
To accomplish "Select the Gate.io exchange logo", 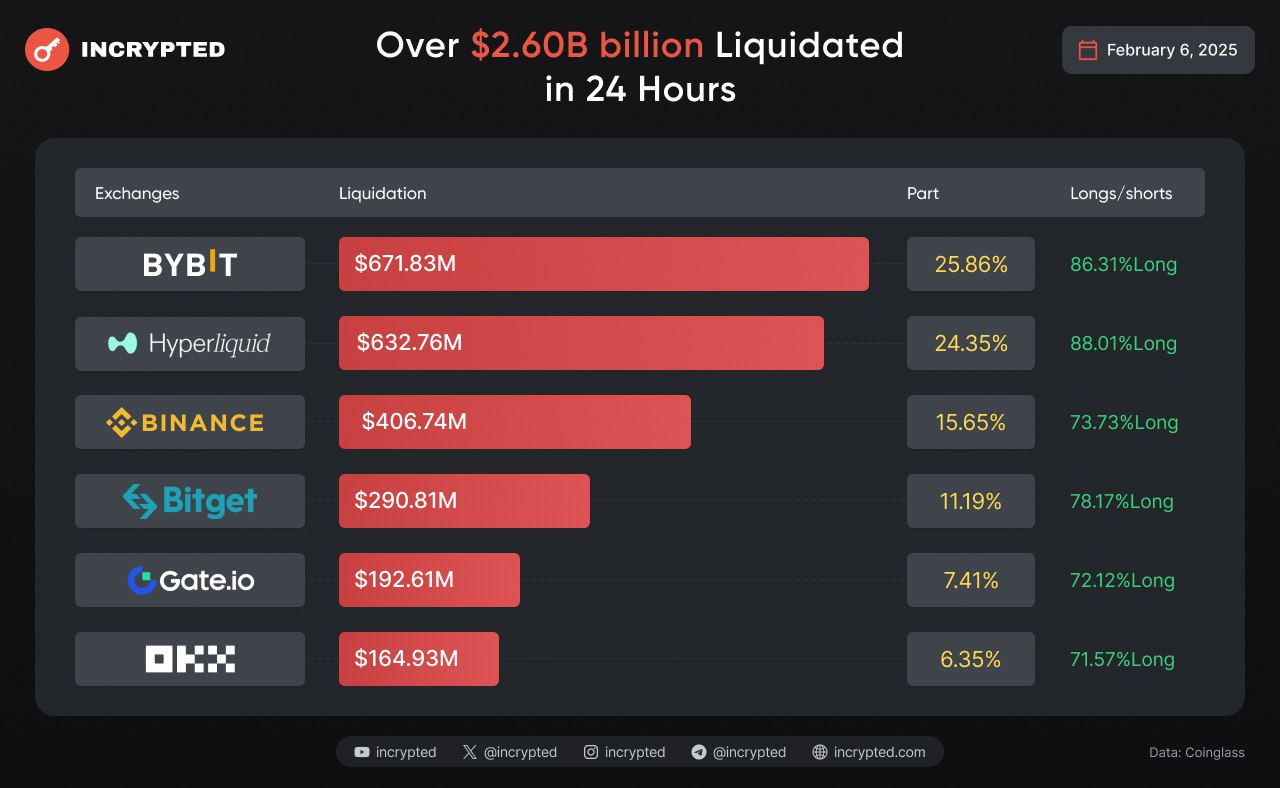I will point(190,580).
